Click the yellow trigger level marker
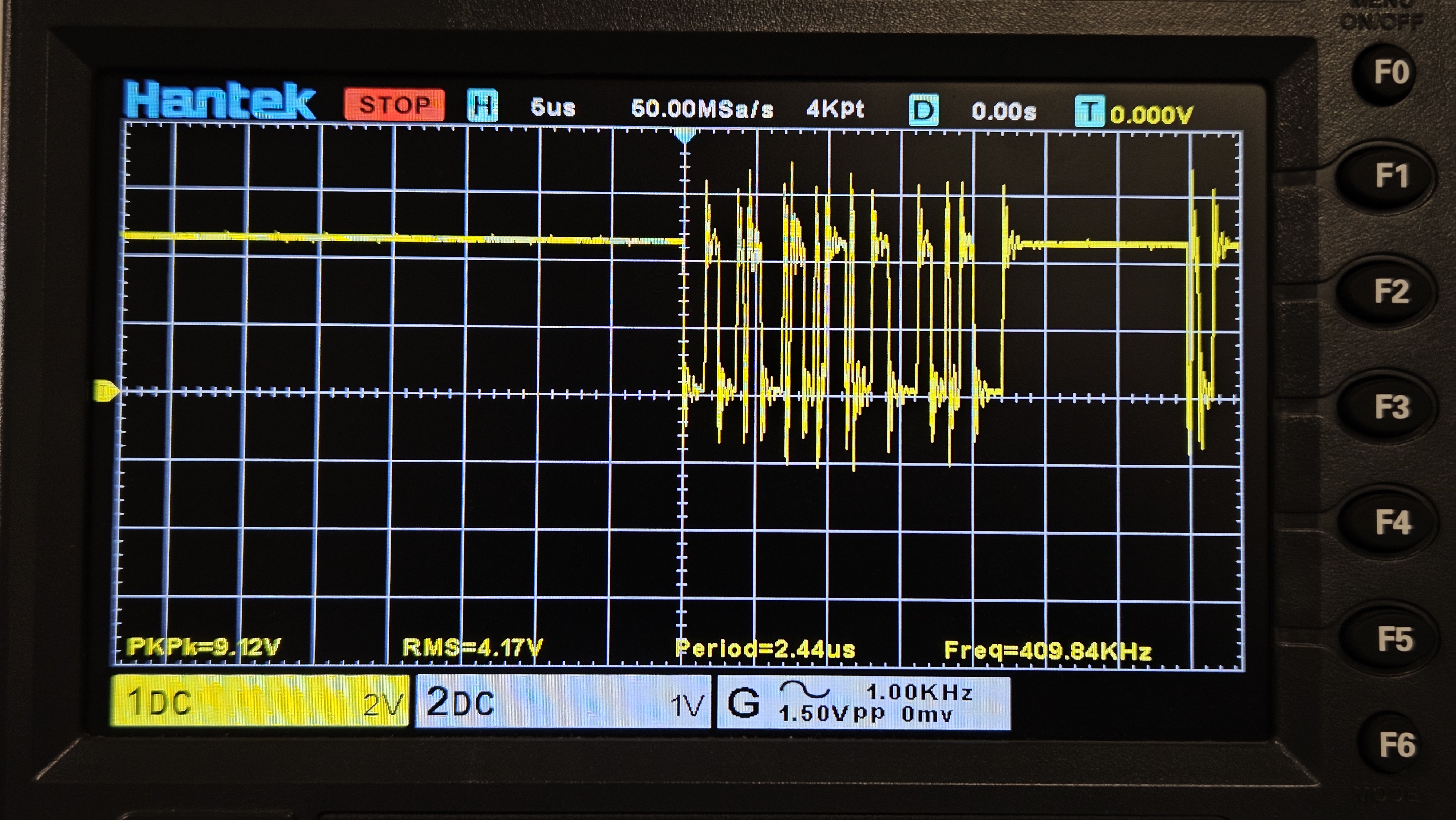The width and height of the screenshot is (1456, 820). click(x=106, y=391)
